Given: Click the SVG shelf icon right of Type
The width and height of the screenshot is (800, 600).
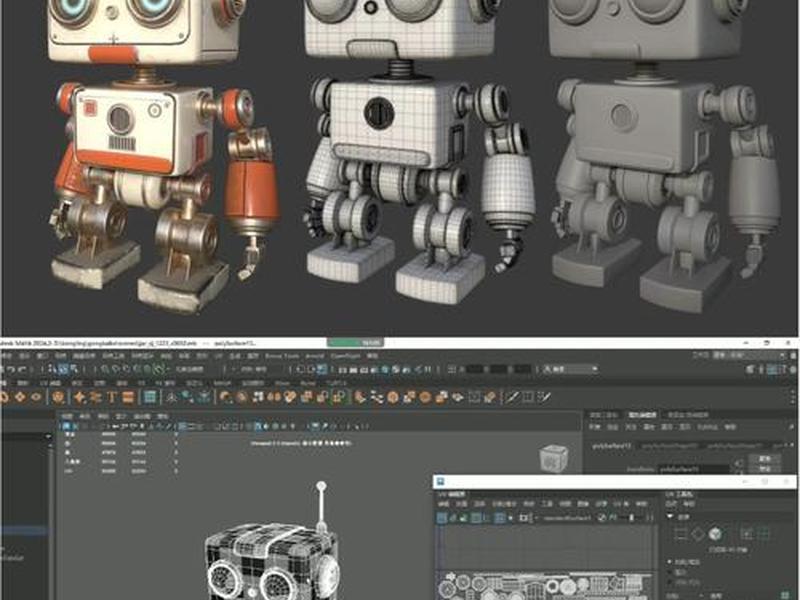Looking at the screenshot, I should pos(128,397).
